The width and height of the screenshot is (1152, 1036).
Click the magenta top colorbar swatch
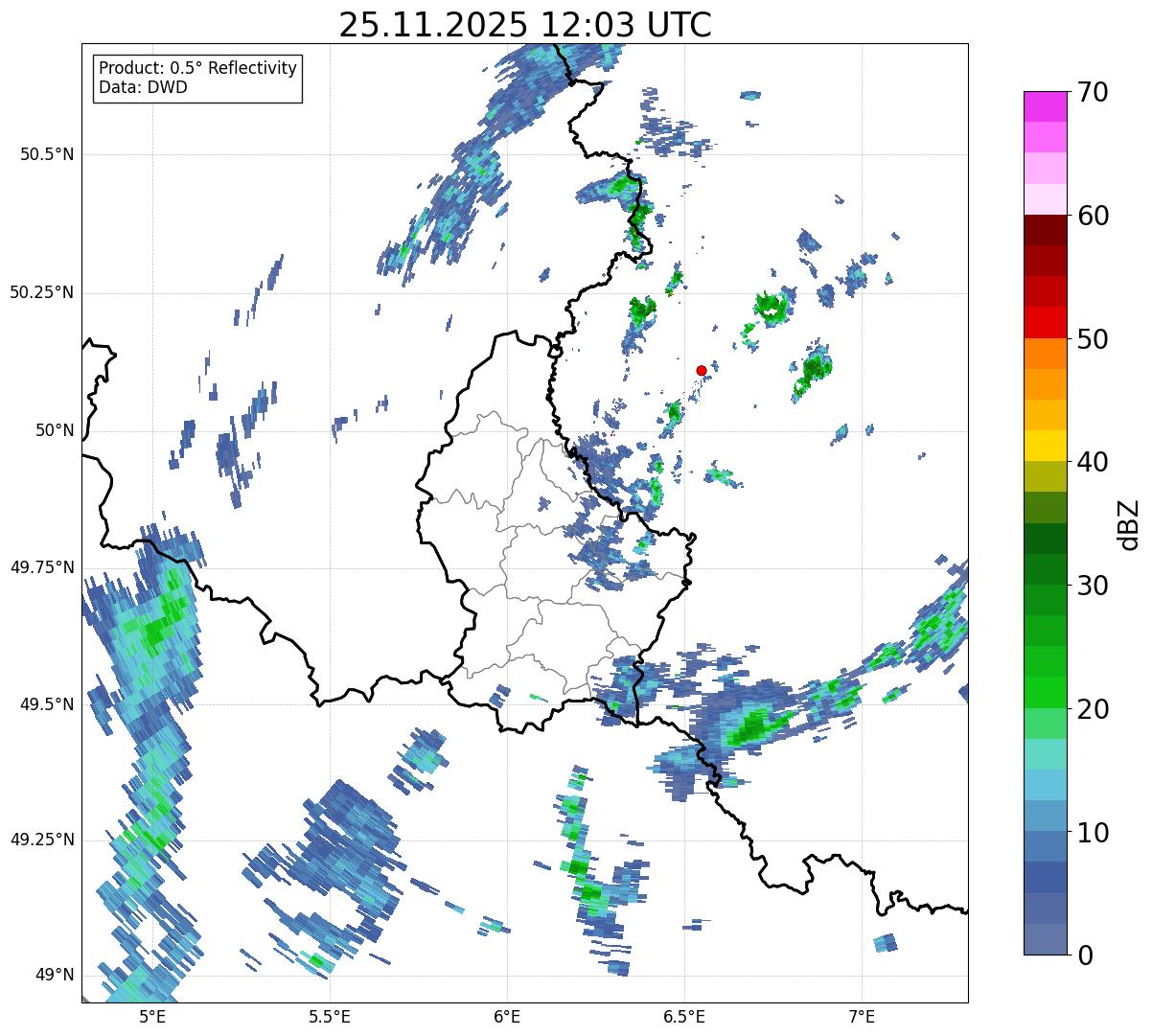coord(1046,106)
